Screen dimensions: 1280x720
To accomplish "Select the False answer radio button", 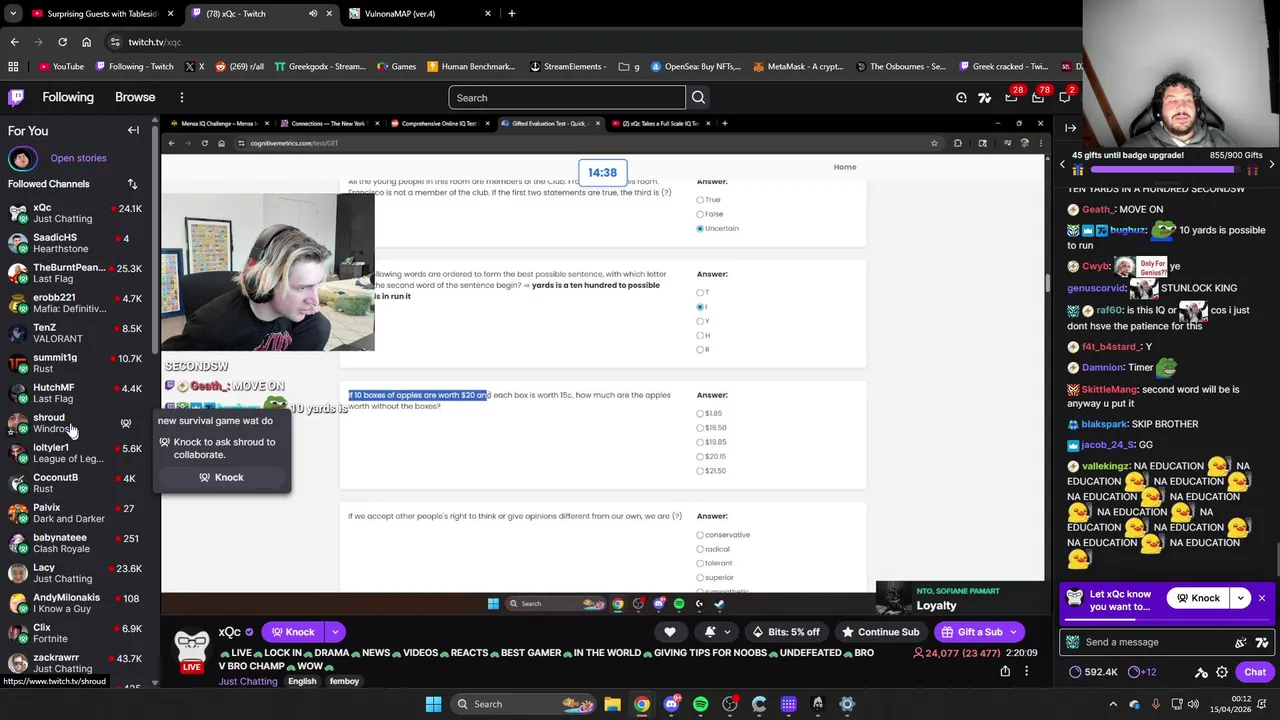I will 700,214.
